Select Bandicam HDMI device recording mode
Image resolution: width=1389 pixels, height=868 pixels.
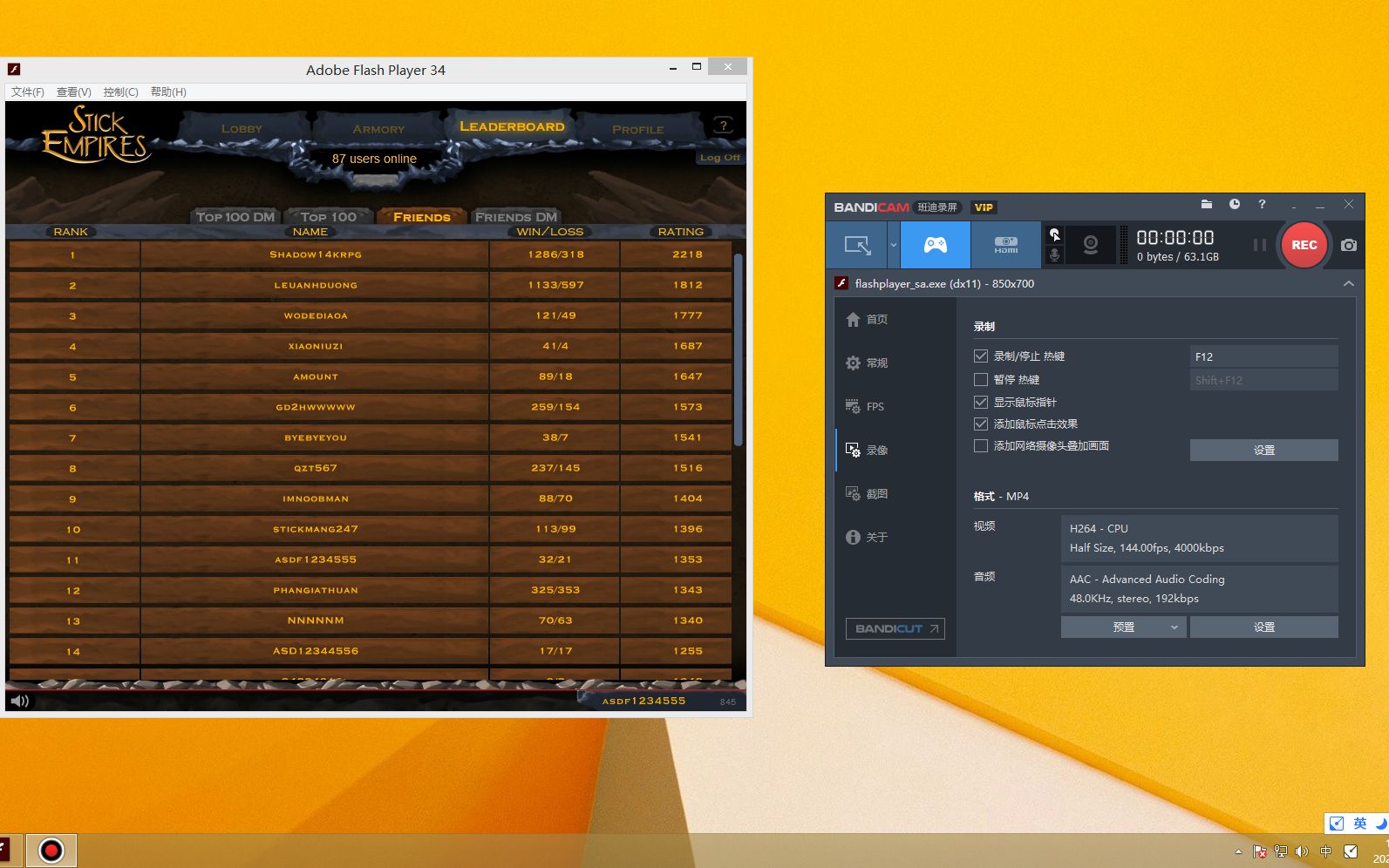pyautogui.click(x=1006, y=245)
